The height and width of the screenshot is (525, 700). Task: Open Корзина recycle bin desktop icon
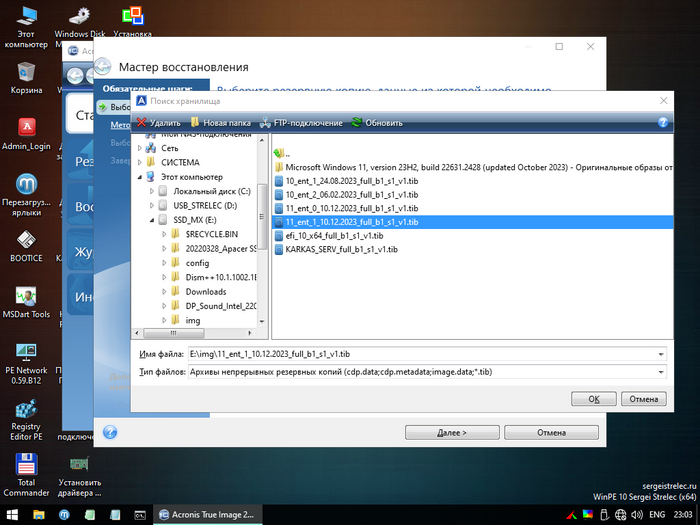(26, 78)
